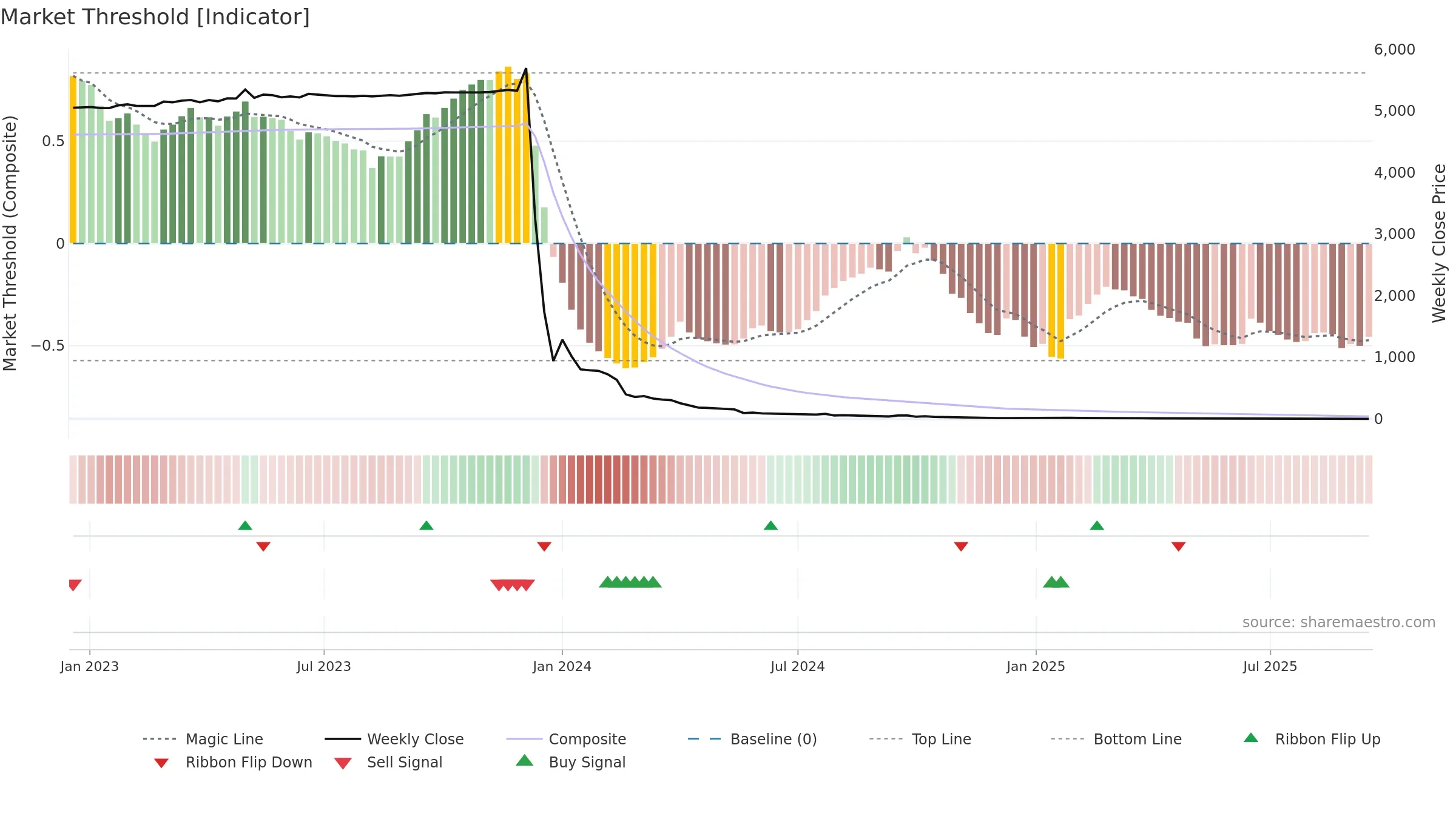
Task: Click the ribbon flip up marker near September 2023
Action: click(426, 525)
